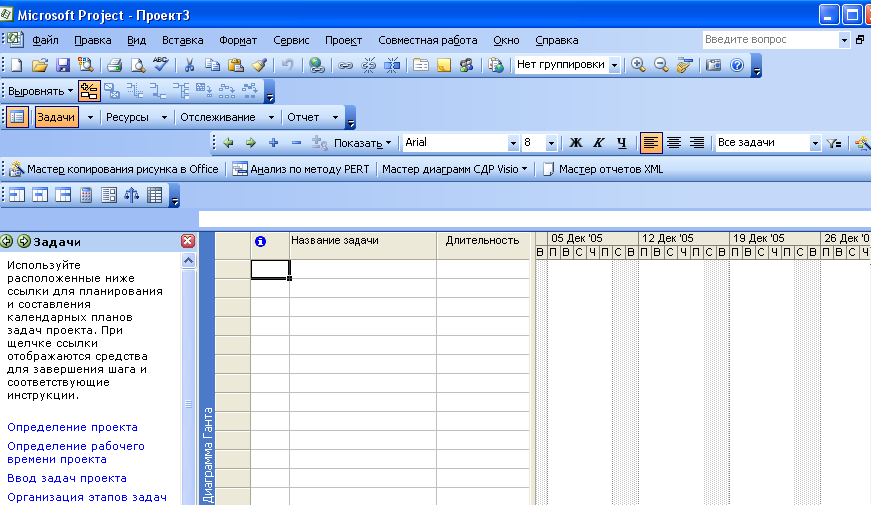Screen dimensions: 871x505
Task: Open the Arial font dropdown
Action: point(513,143)
